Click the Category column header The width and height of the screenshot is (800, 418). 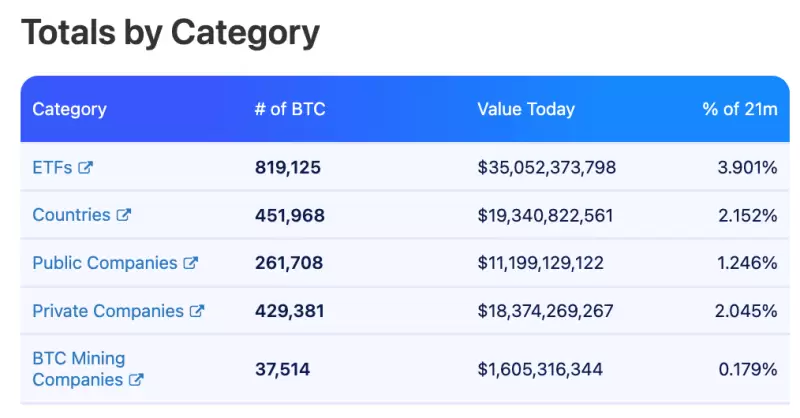click(69, 109)
